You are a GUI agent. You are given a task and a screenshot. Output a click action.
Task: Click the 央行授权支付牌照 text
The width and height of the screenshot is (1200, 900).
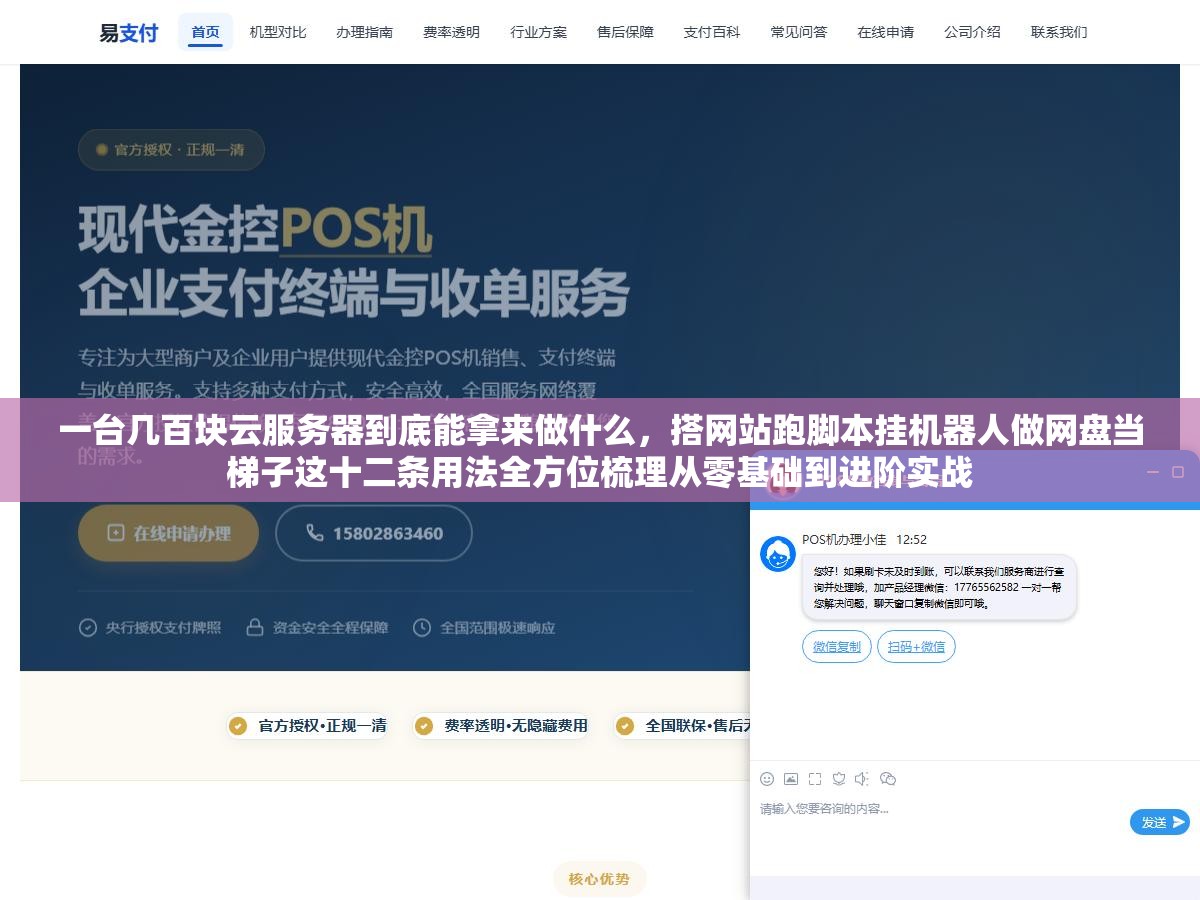163,628
